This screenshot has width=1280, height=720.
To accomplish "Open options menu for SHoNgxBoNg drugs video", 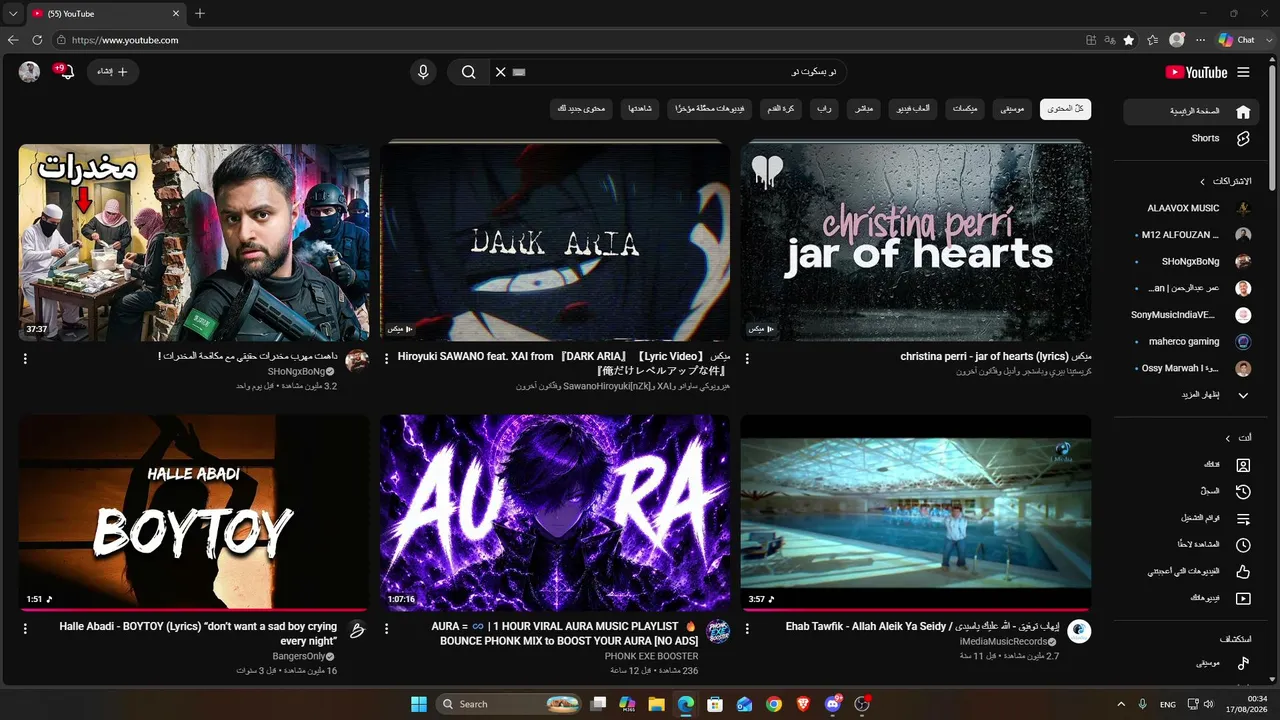I will pos(25,358).
